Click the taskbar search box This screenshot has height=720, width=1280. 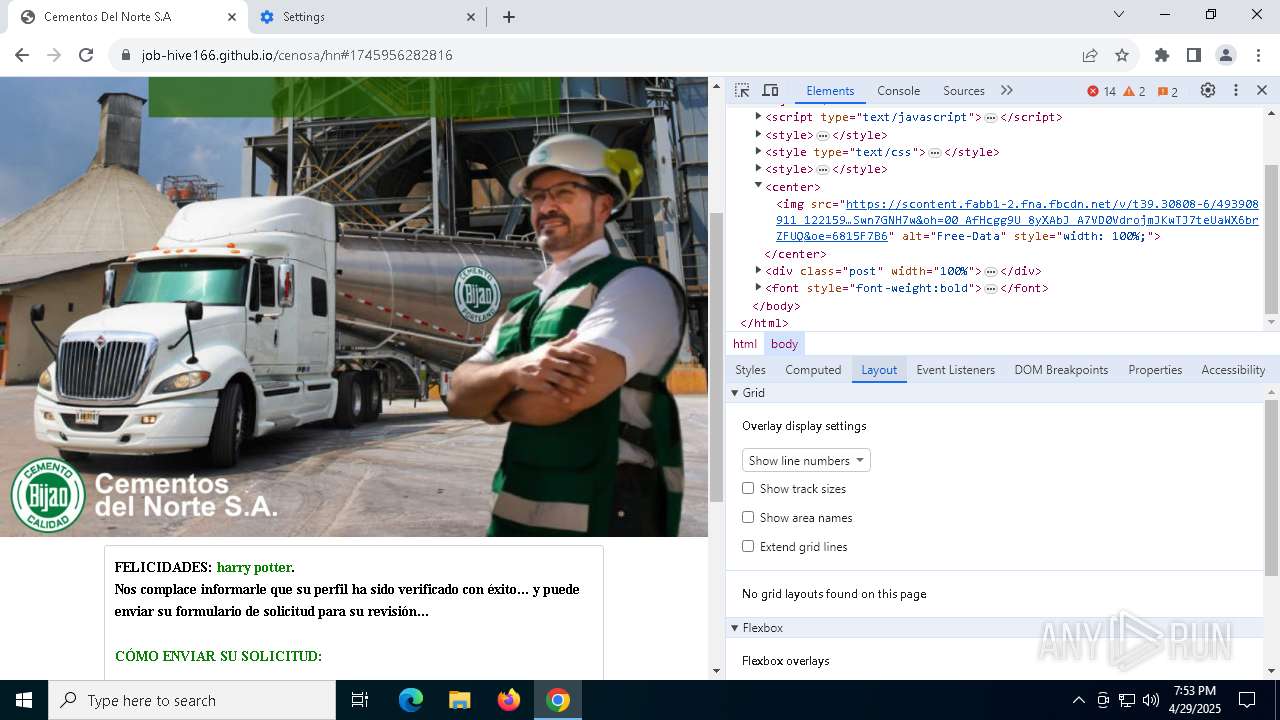coord(192,700)
